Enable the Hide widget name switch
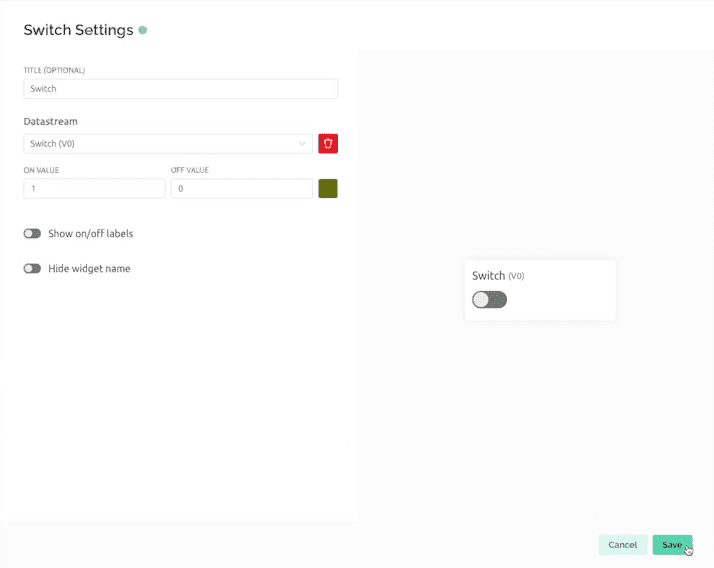 32,268
